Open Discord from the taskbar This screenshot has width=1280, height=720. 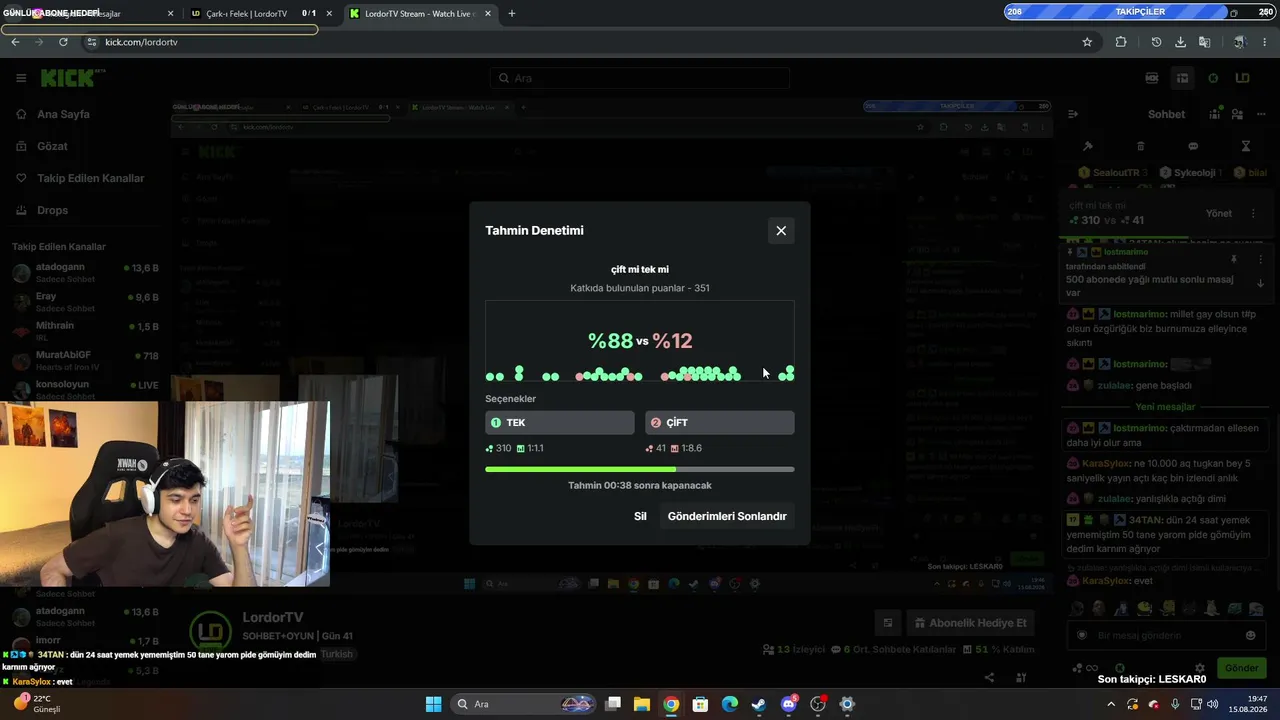pyautogui.click(x=789, y=704)
